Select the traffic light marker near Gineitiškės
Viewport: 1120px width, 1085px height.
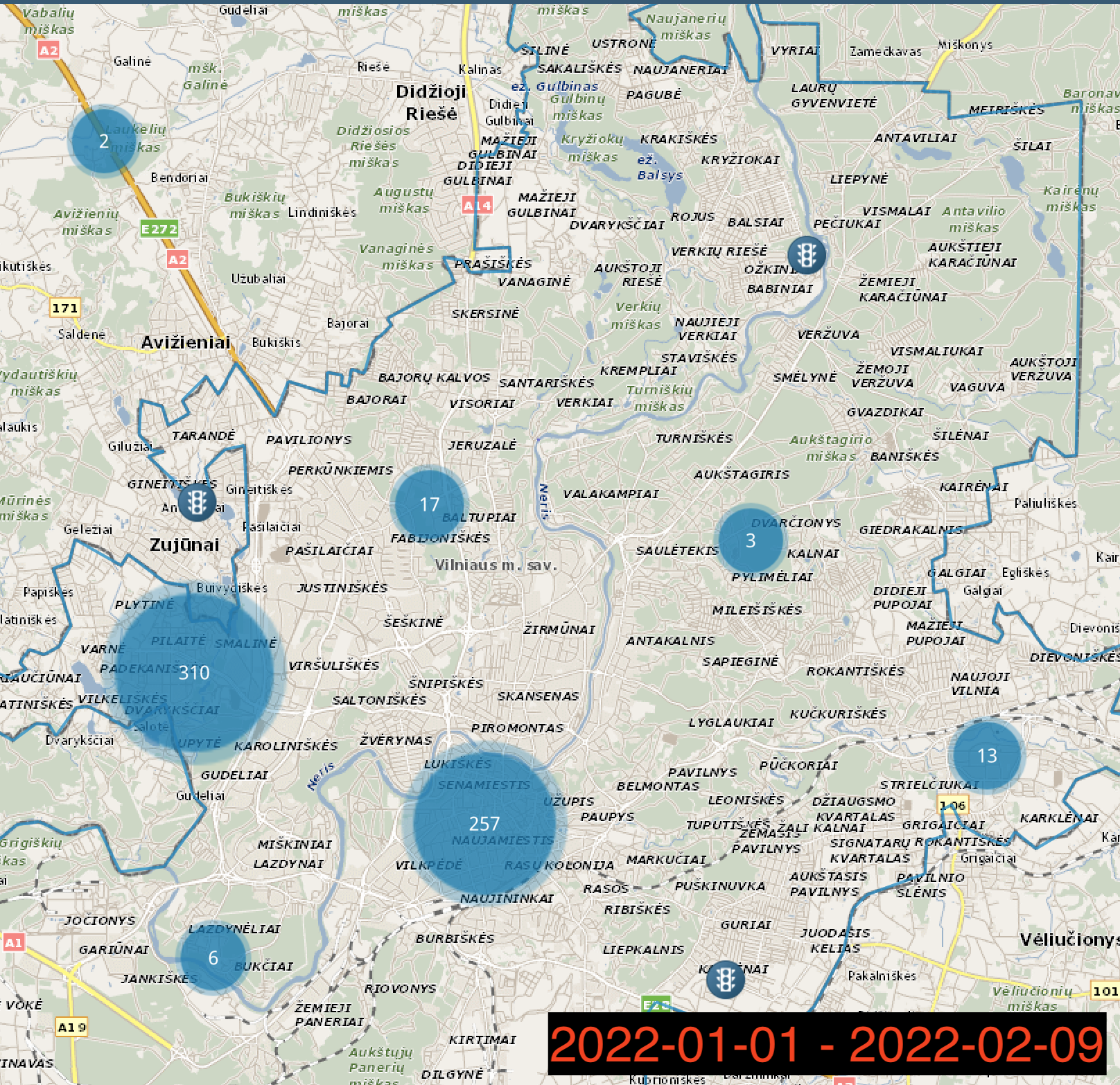coord(197,502)
